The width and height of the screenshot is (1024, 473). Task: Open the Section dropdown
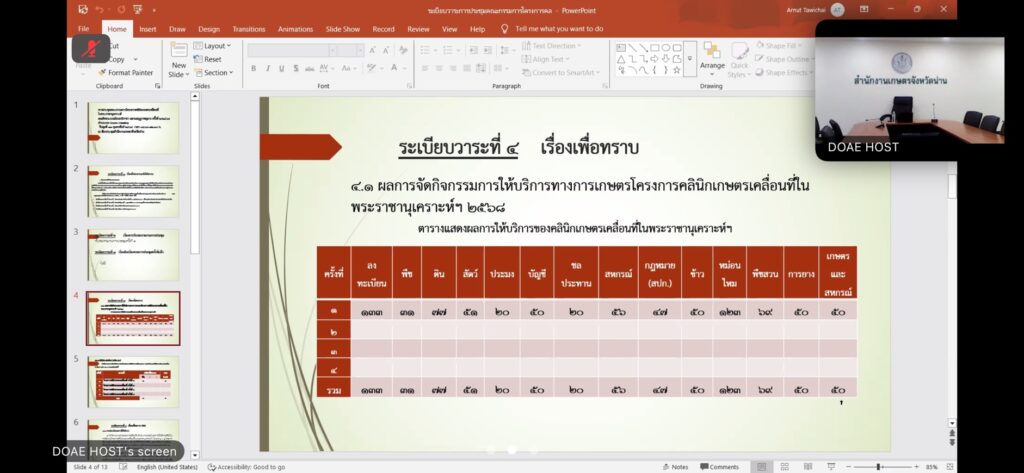click(216, 73)
